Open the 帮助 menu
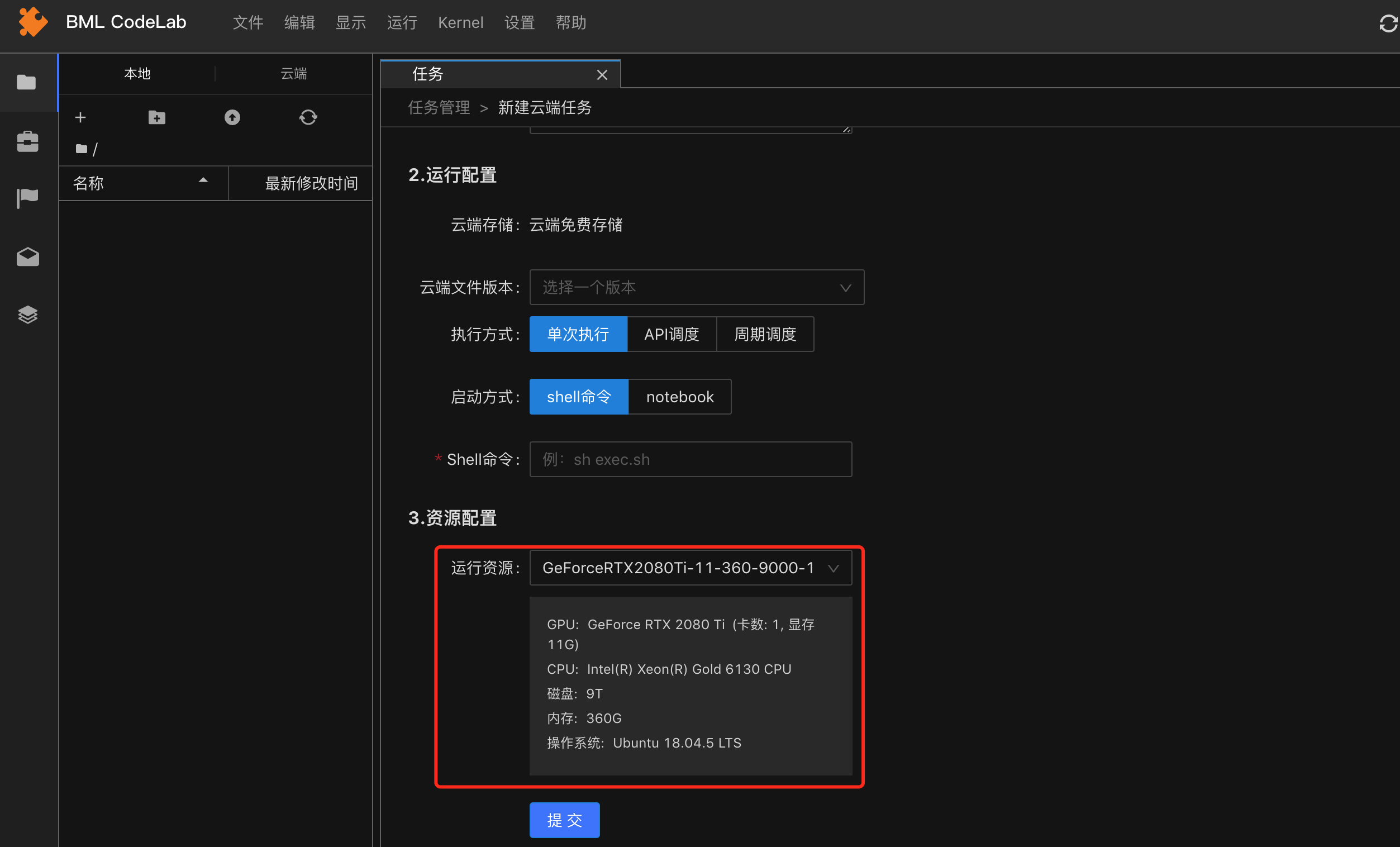1400x847 pixels. click(571, 23)
